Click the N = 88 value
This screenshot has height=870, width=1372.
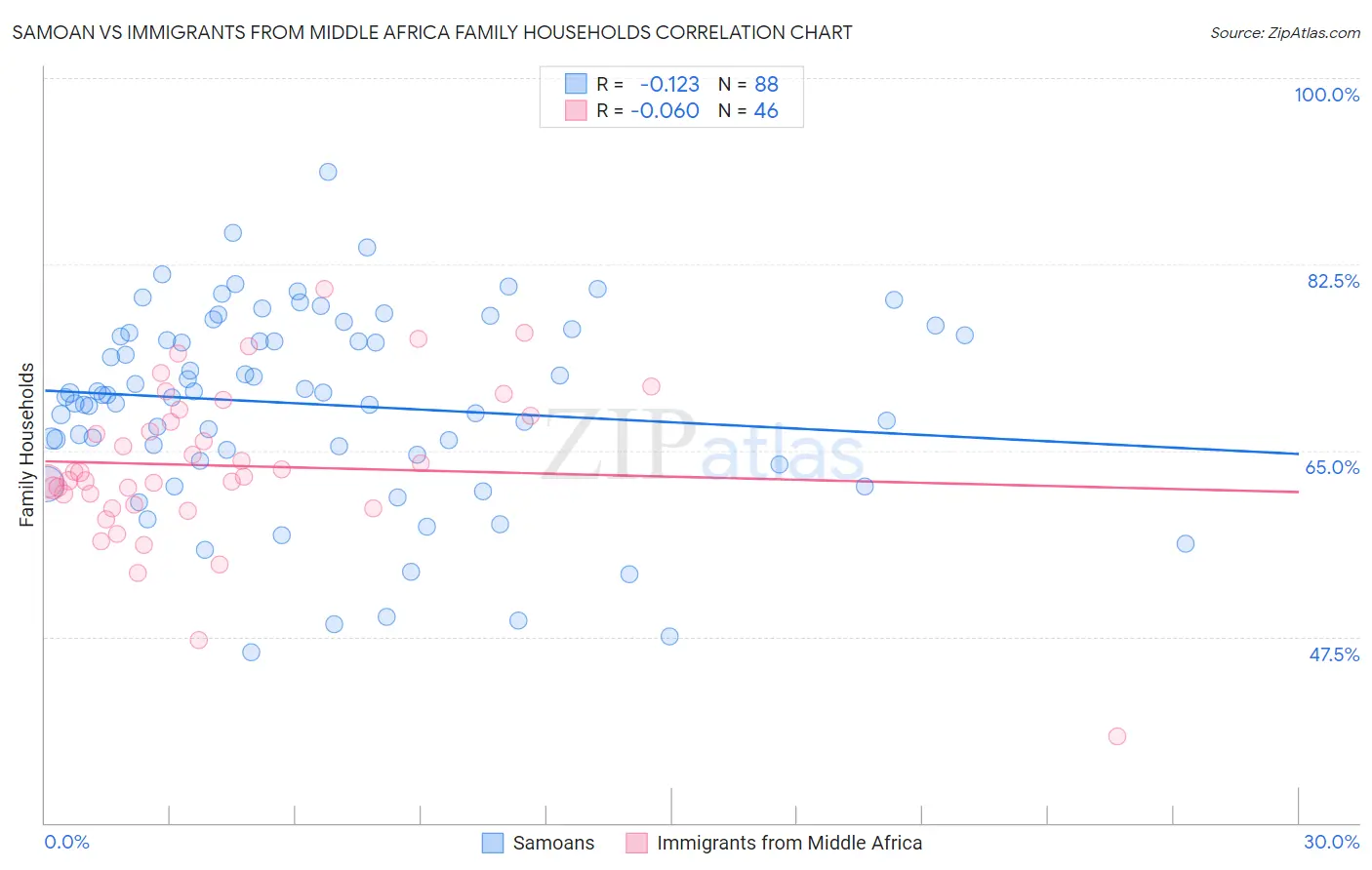(x=748, y=84)
